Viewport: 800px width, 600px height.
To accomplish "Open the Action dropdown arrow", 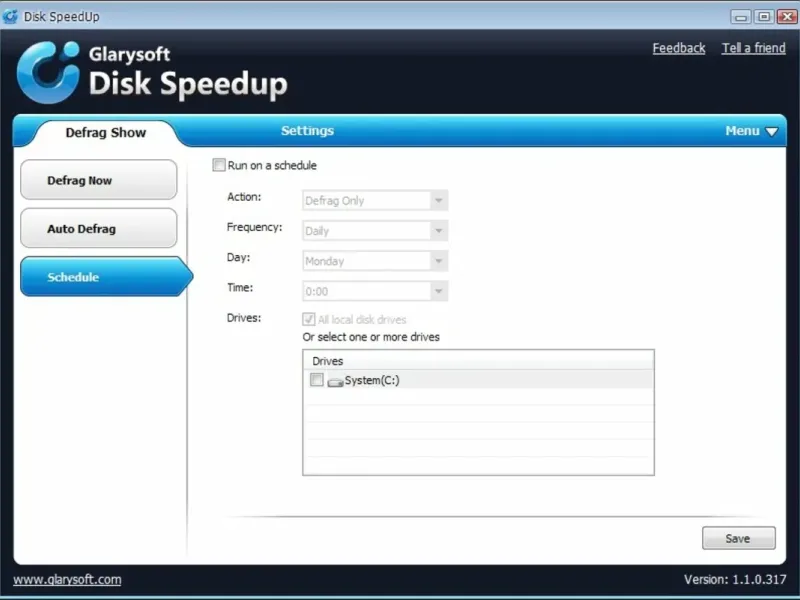I will pyautogui.click(x=439, y=201).
